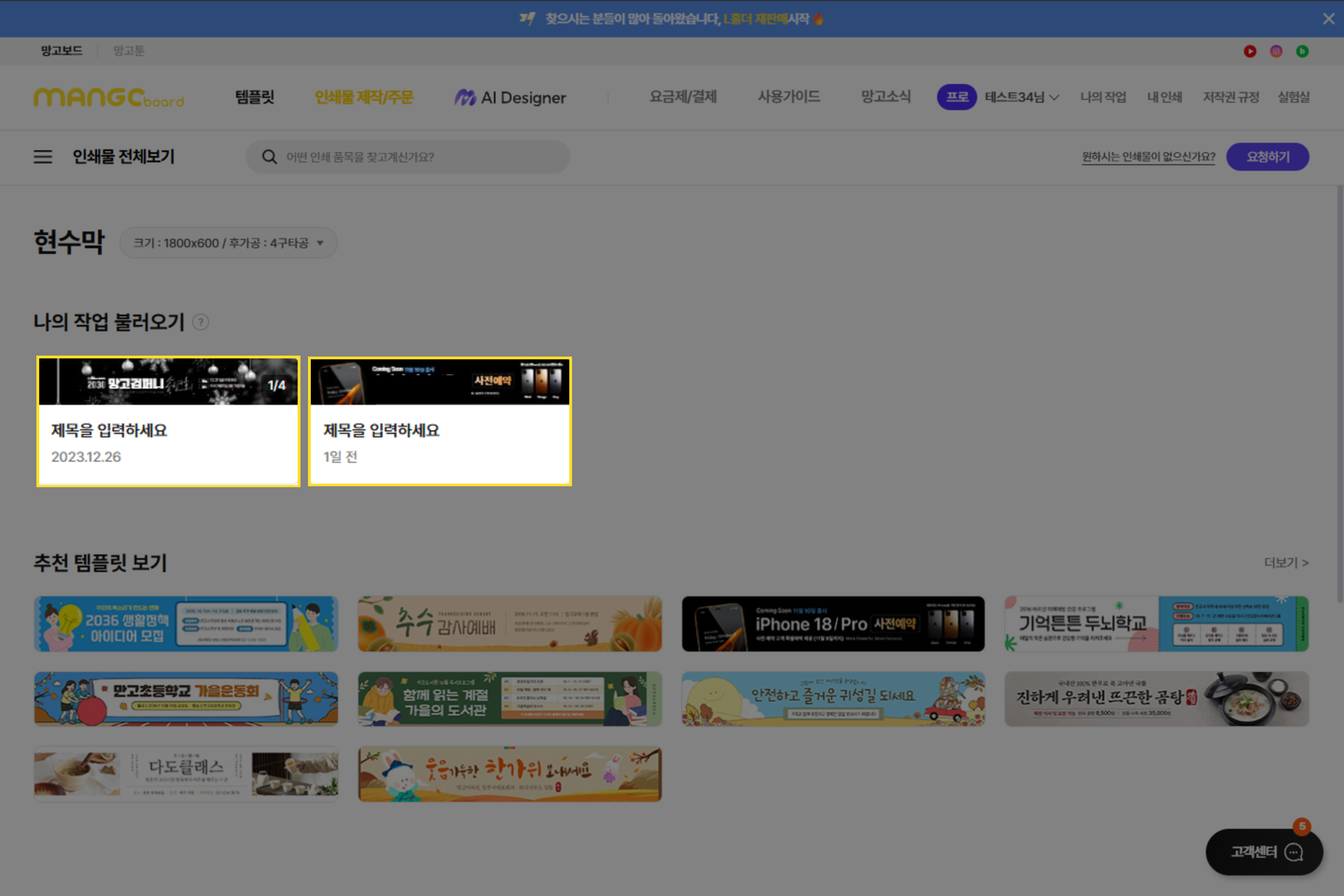Open 나의 작업 link

1103,97
